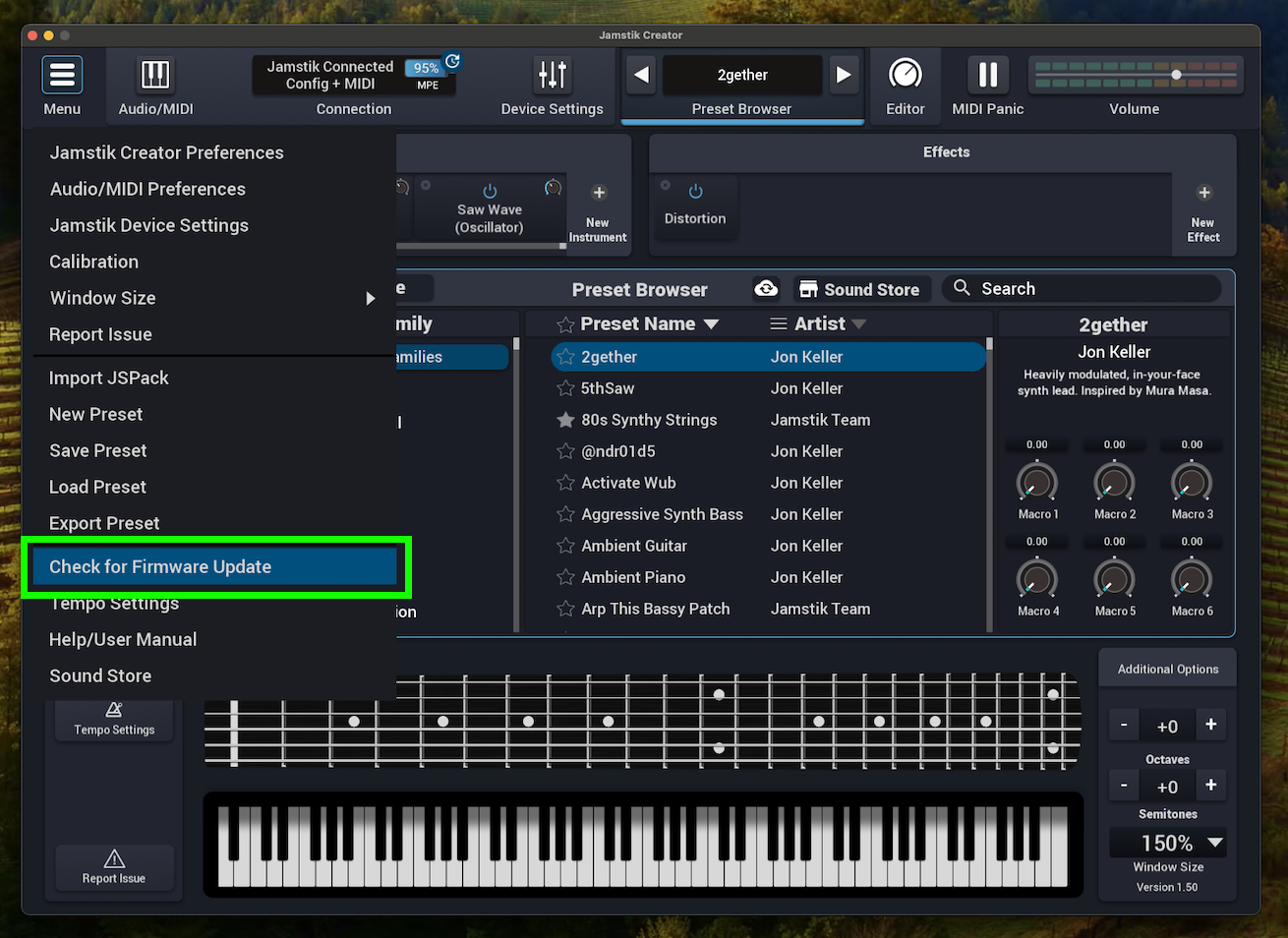Toggle Saw Wave oscillator power

[x=490, y=191]
